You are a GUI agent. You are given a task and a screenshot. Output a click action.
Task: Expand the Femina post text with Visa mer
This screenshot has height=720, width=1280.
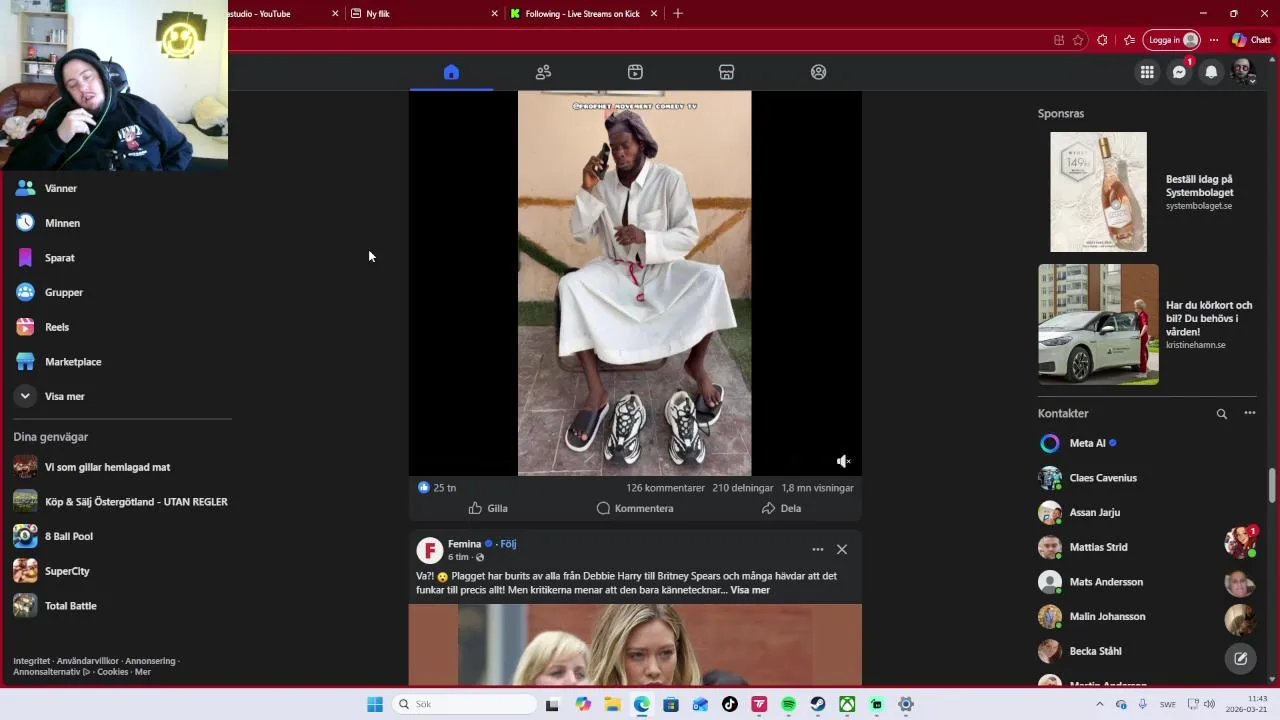750,590
